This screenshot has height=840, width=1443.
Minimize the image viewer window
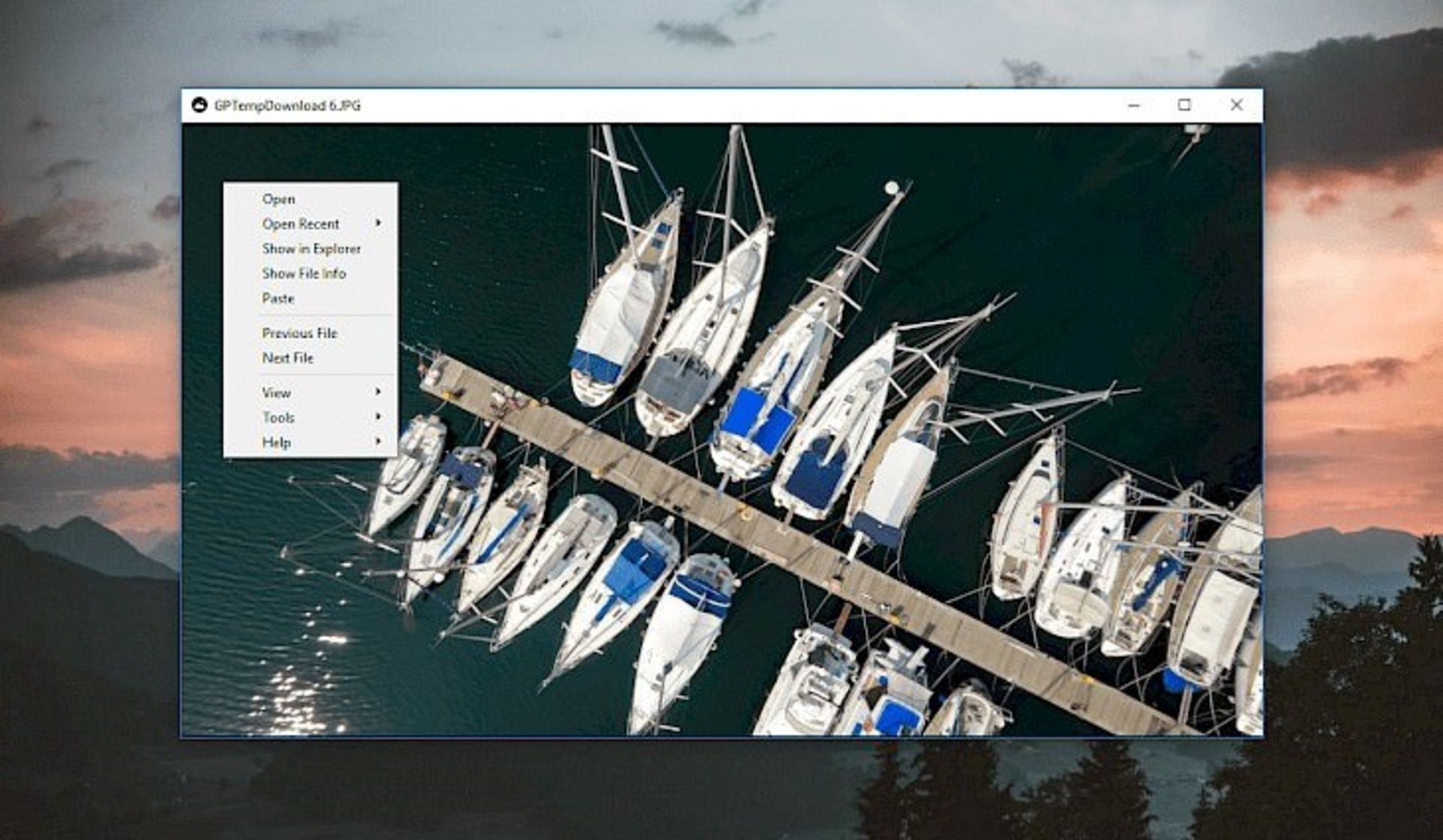(1133, 105)
